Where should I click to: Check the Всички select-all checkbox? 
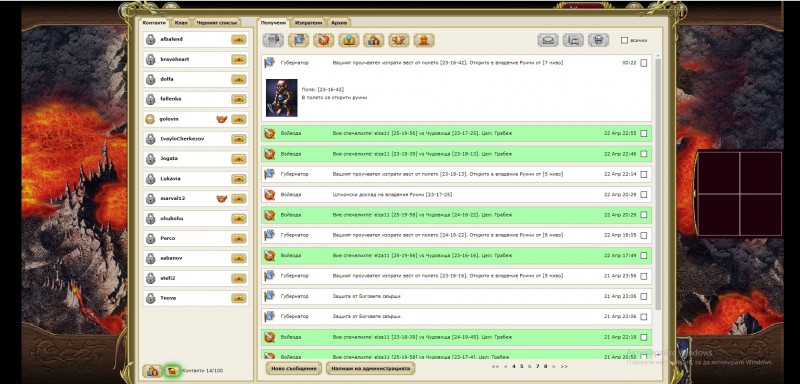pos(624,40)
